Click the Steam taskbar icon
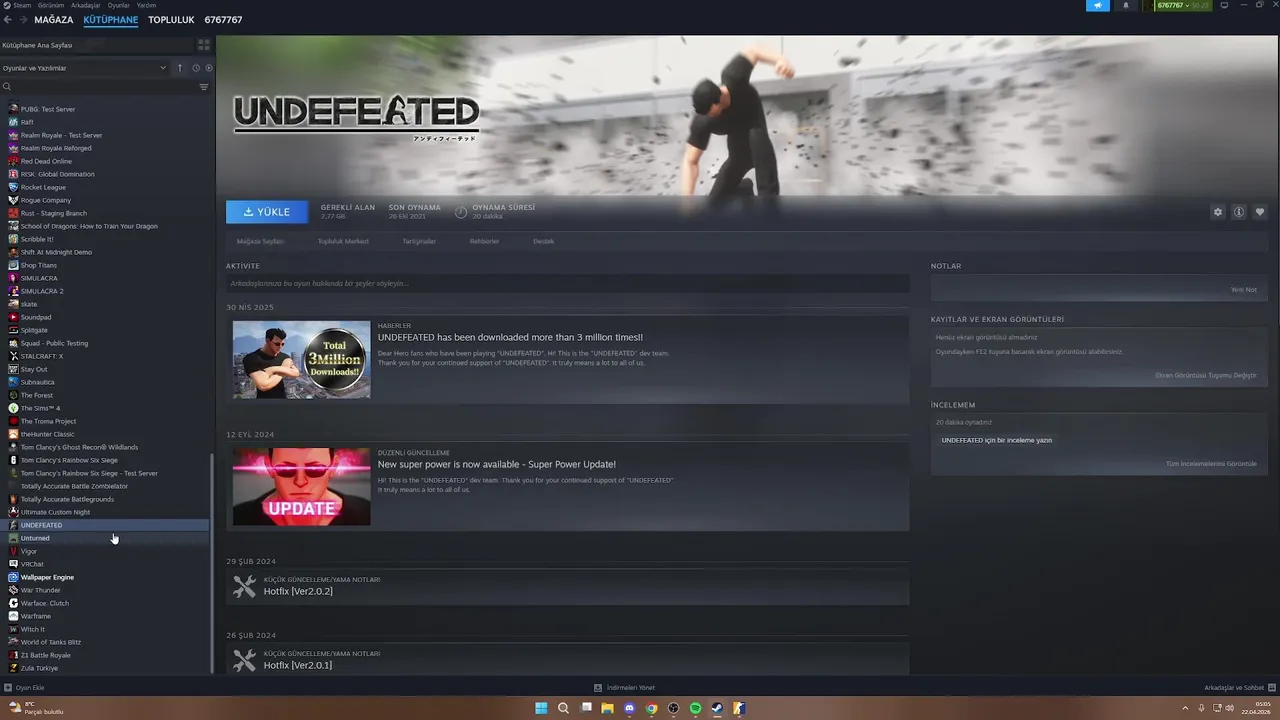The width and height of the screenshot is (1280, 720). [x=717, y=708]
